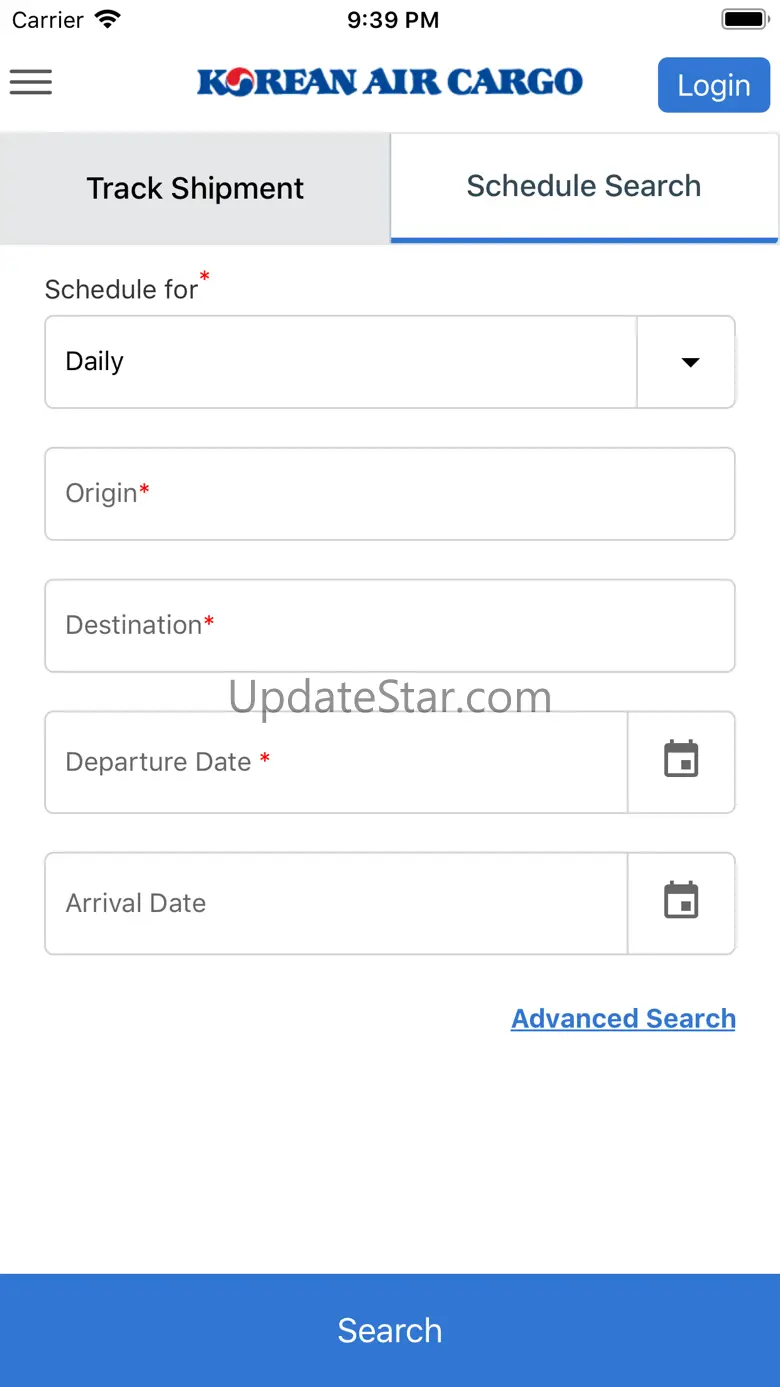
Task: Open the Daily schedule combo box
Action: coord(340,362)
